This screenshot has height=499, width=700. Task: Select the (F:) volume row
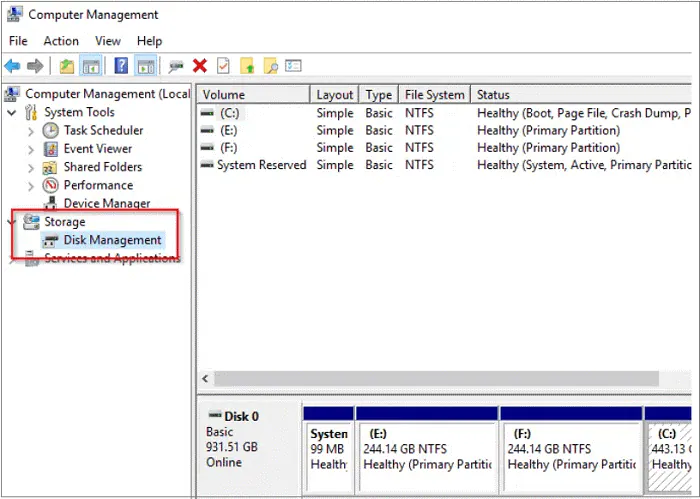445,148
